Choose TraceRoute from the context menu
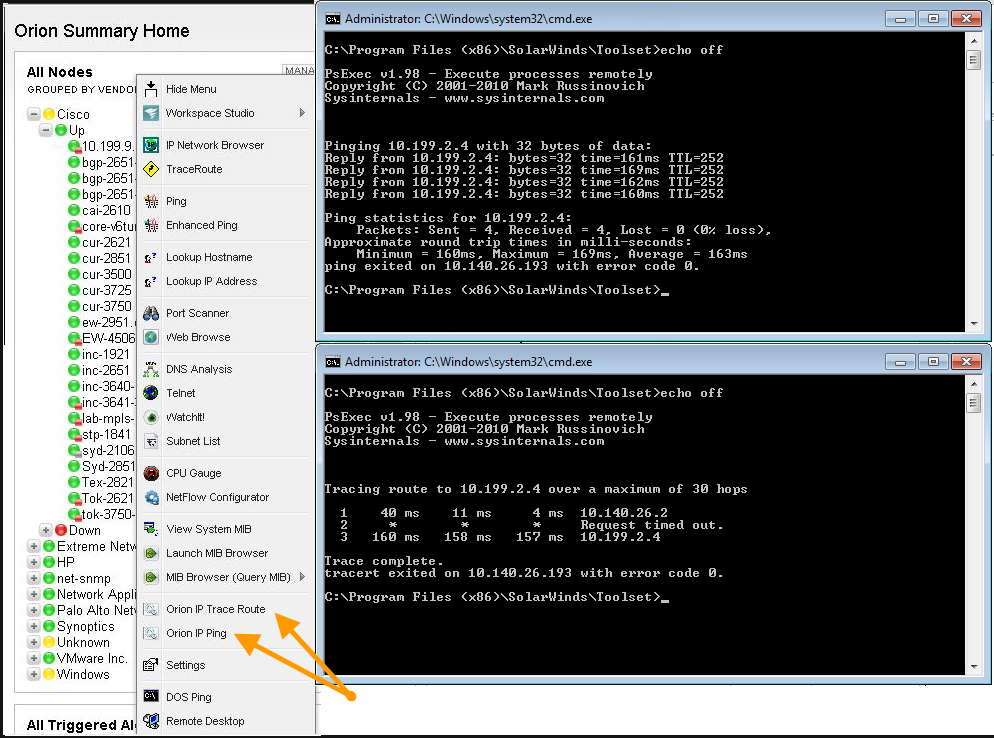994x738 pixels. tap(194, 169)
